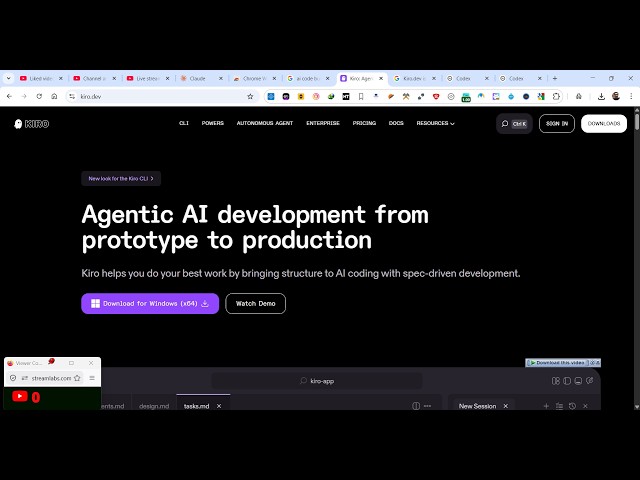This screenshot has height=480, width=640.
Task: Toggle the sidebar layout icon in demo
Action: [567, 381]
